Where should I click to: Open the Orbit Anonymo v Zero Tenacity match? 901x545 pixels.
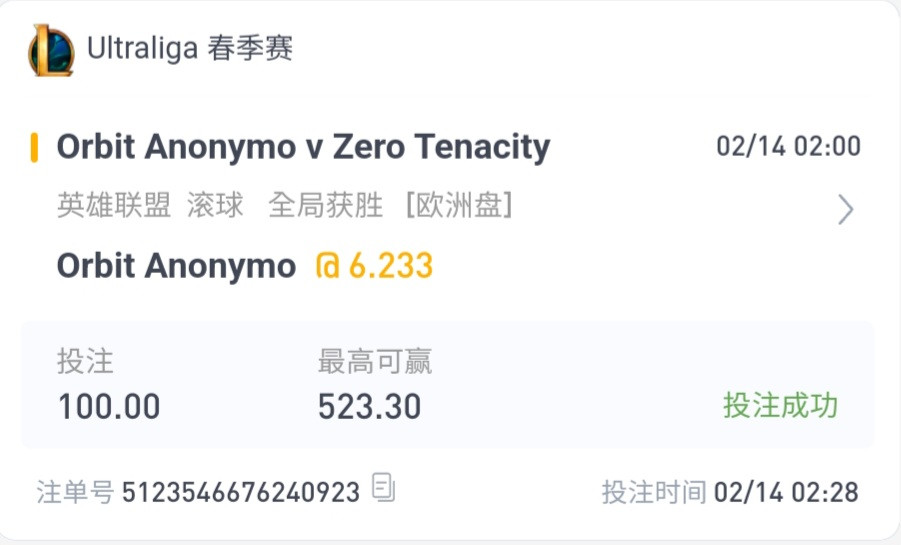coord(303,147)
